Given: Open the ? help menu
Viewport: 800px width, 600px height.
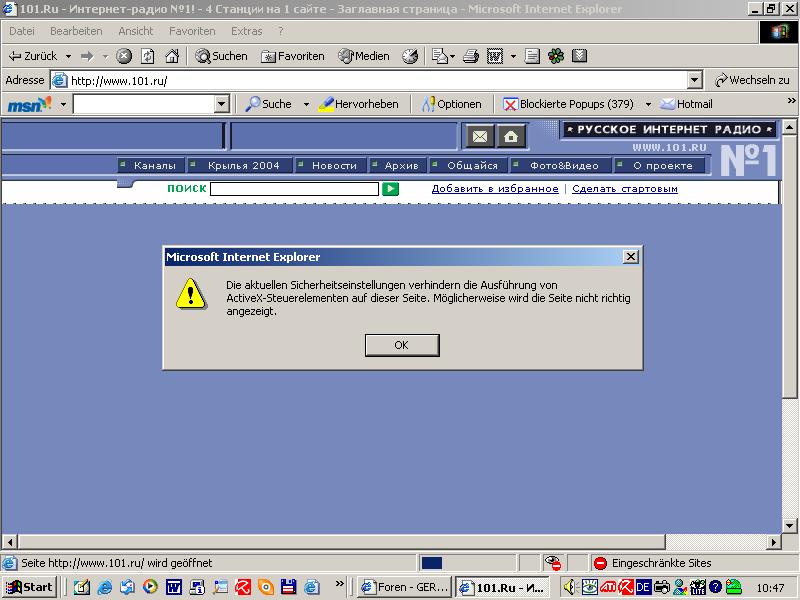Looking at the screenshot, I should pyautogui.click(x=281, y=31).
